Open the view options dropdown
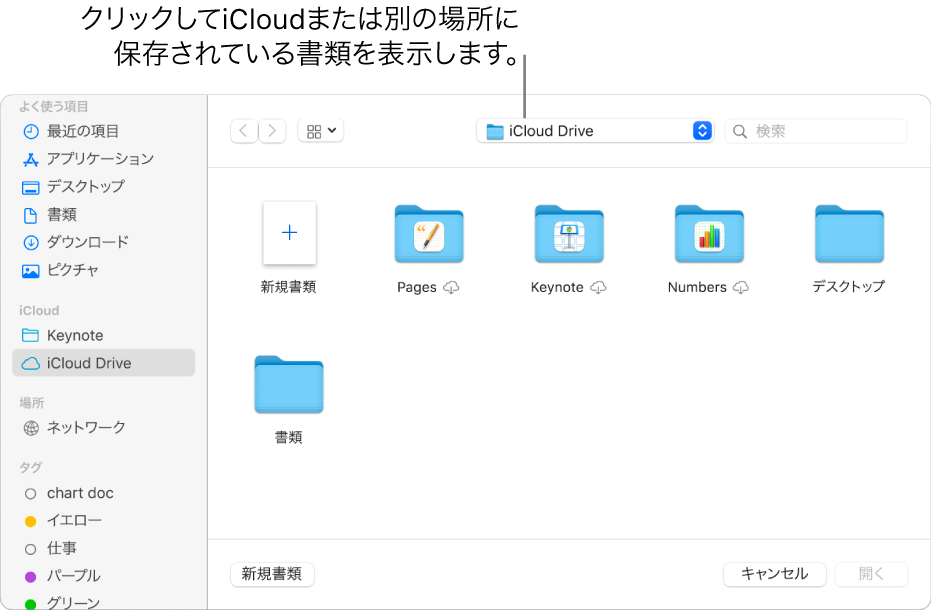 (x=319, y=131)
